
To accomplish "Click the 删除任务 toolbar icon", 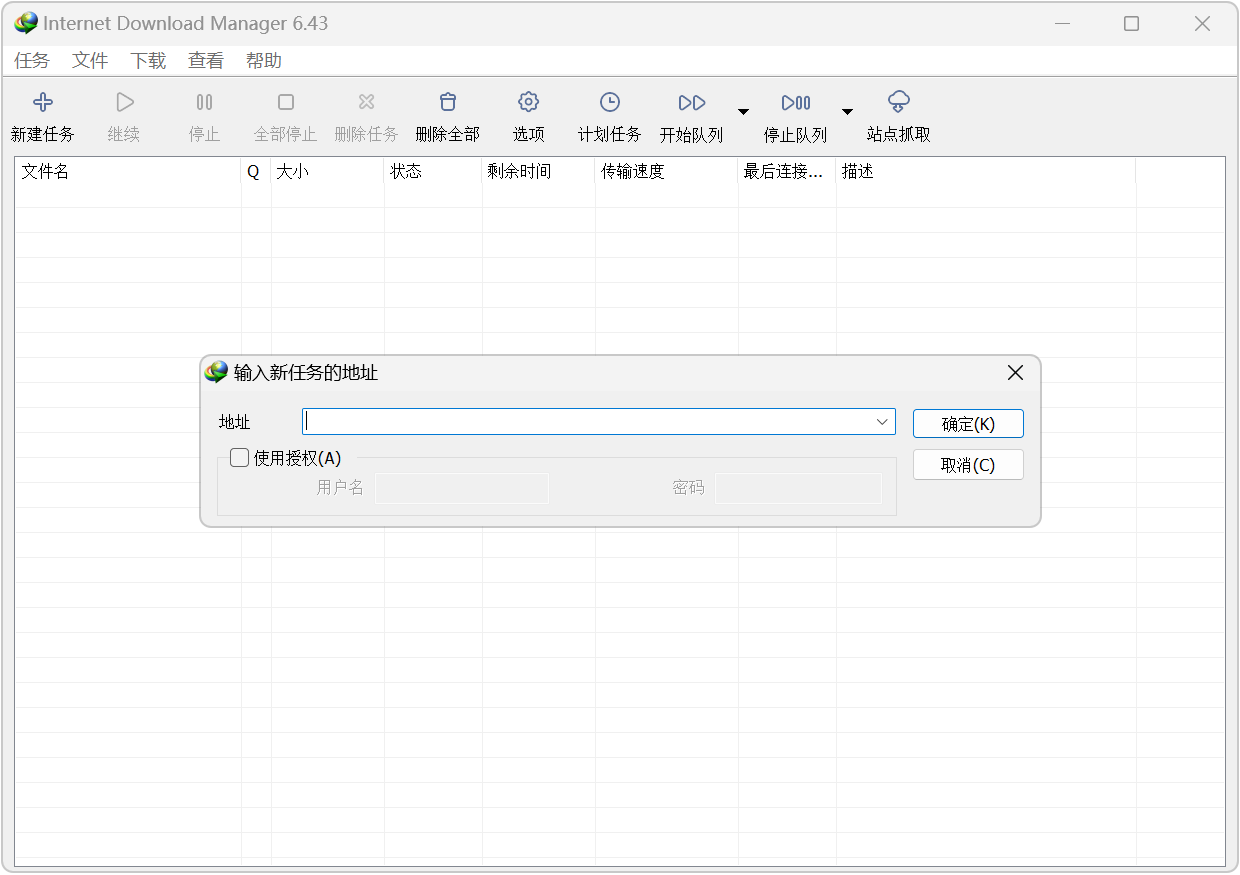I will (x=366, y=102).
